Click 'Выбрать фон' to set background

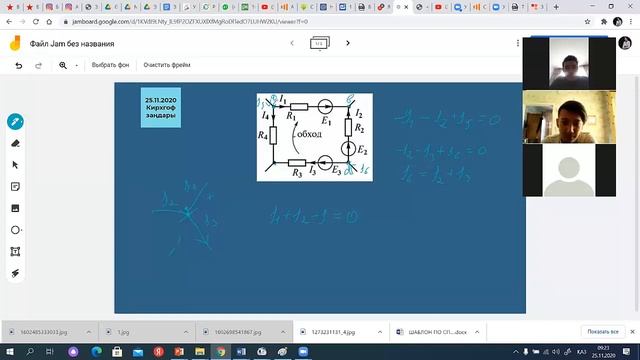pyautogui.click(x=110, y=65)
